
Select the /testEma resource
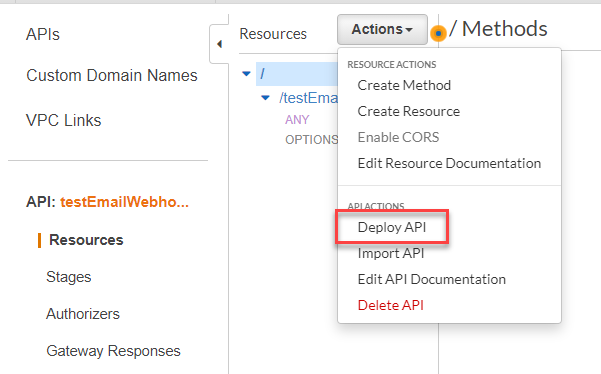point(309,98)
